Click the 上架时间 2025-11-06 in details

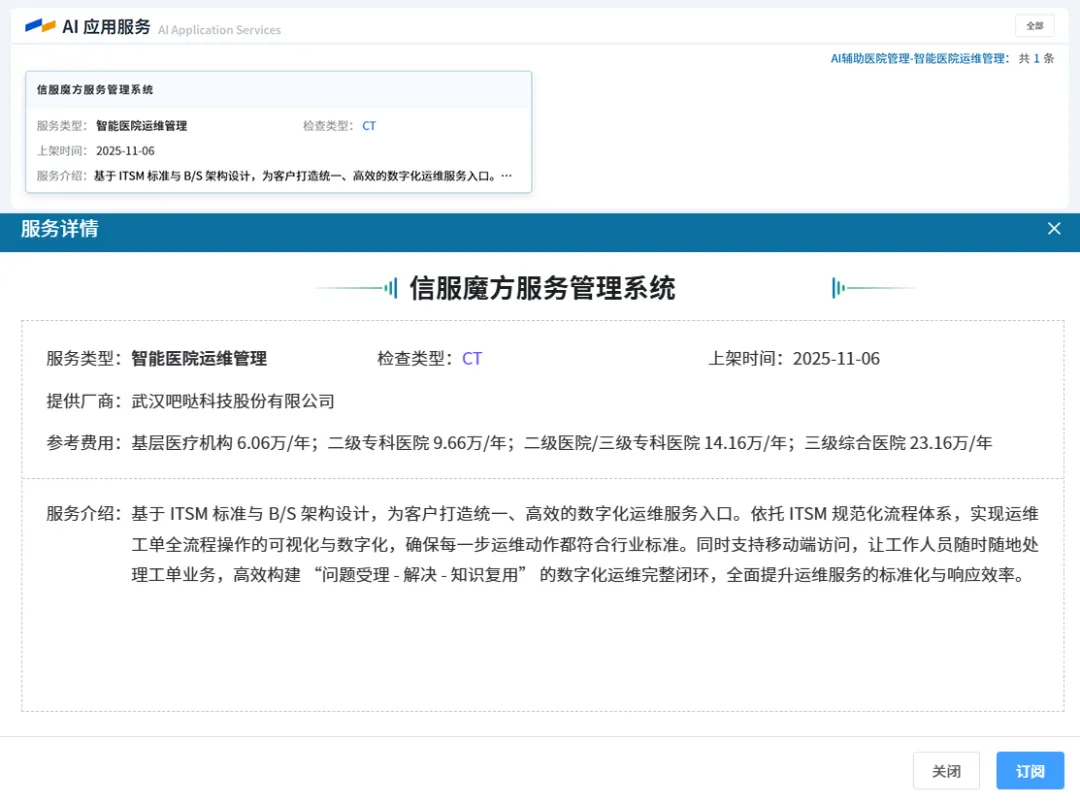[x=836, y=359]
